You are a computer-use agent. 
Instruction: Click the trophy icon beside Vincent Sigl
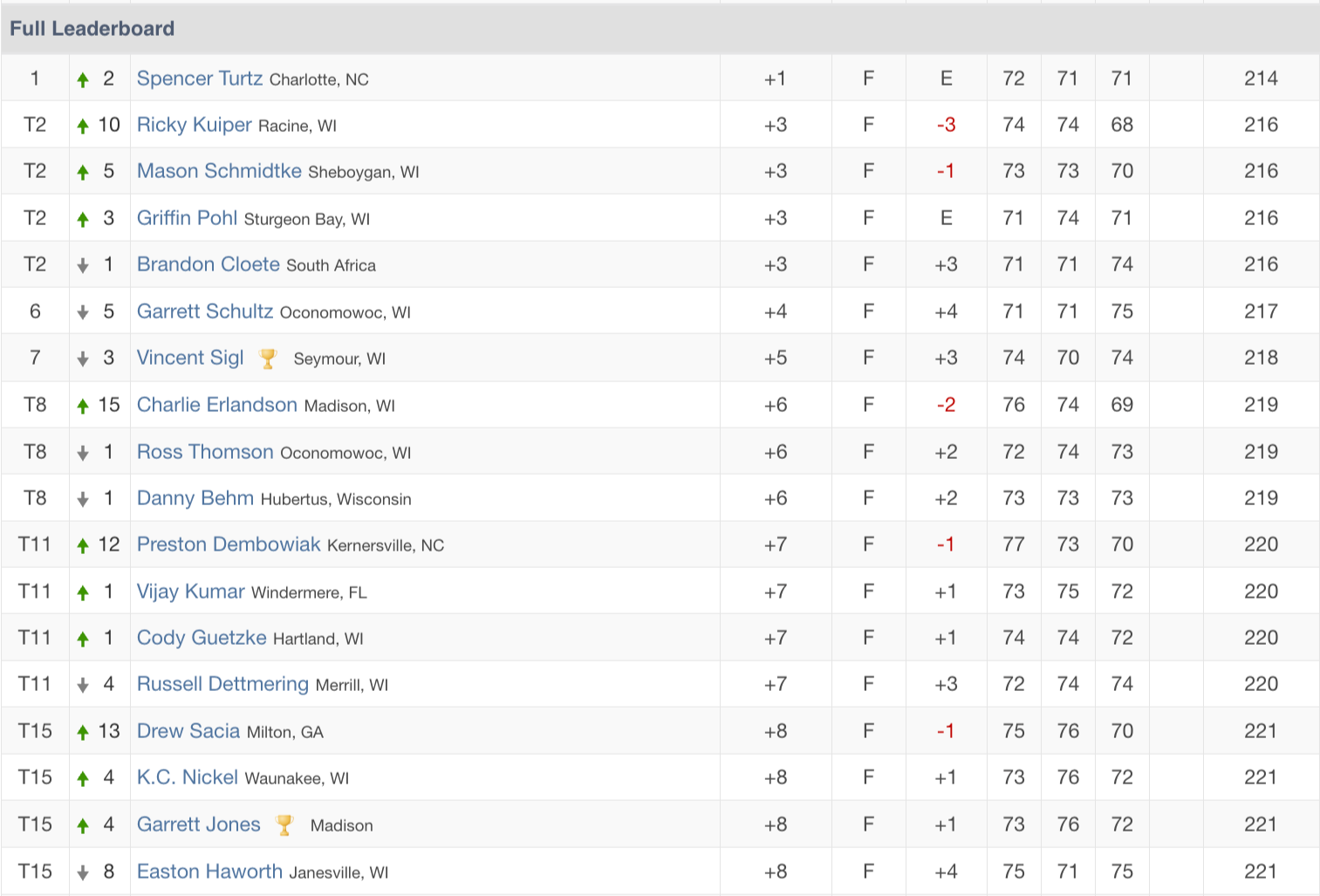[x=268, y=359]
